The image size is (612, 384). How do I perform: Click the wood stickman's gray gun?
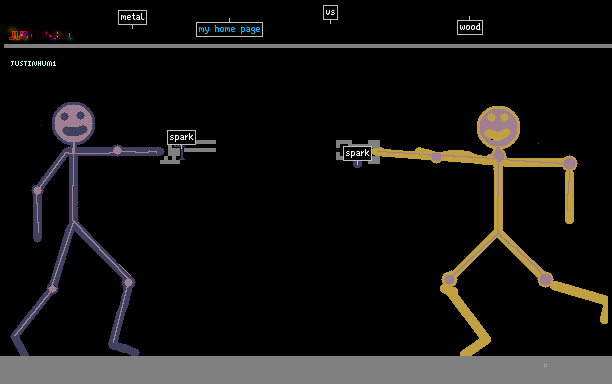358,152
